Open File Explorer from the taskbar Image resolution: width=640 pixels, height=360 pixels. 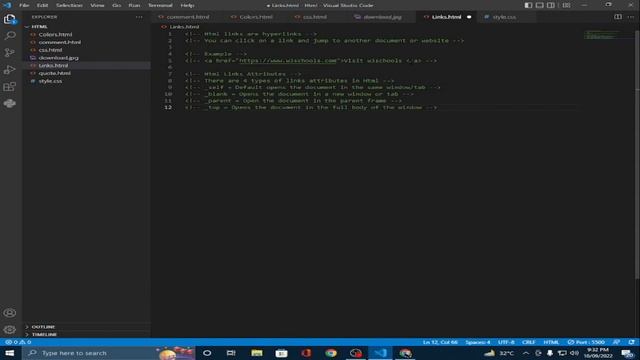(257, 353)
